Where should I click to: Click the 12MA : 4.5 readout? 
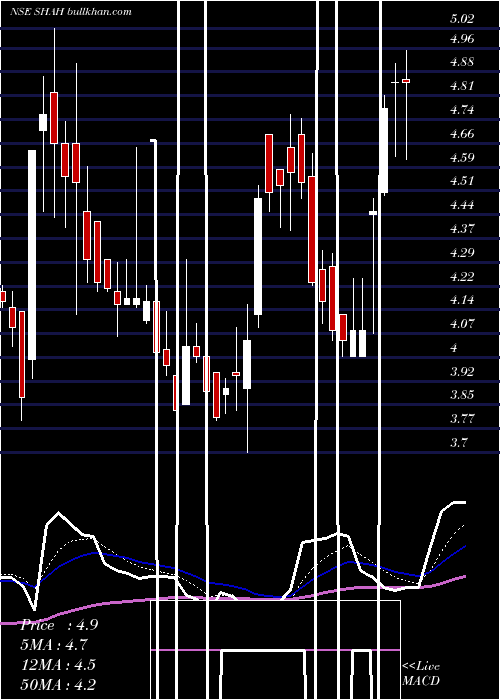tap(58, 665)
